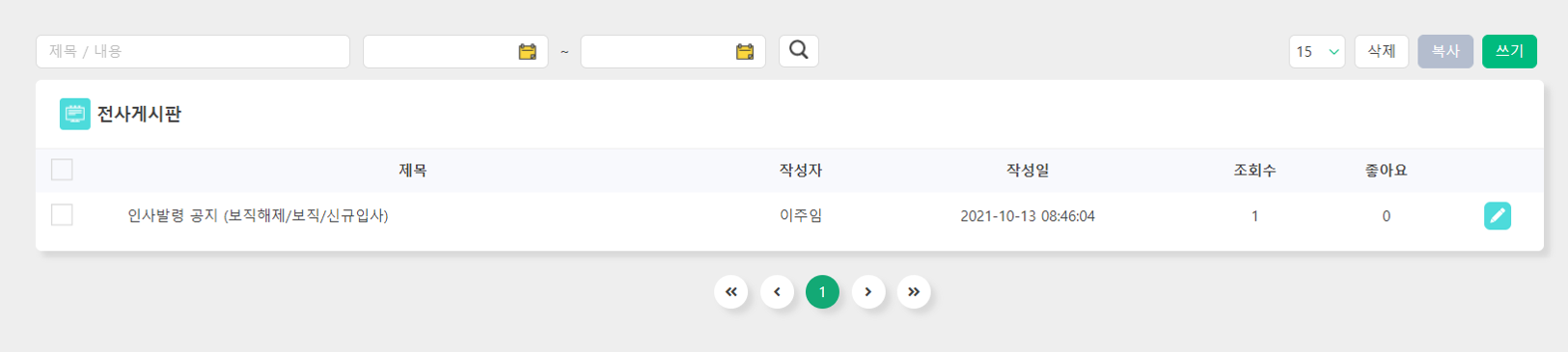This screenshot has width=1568, height=352.
Task: Go to next page arrow
Action: coord(868,292)
